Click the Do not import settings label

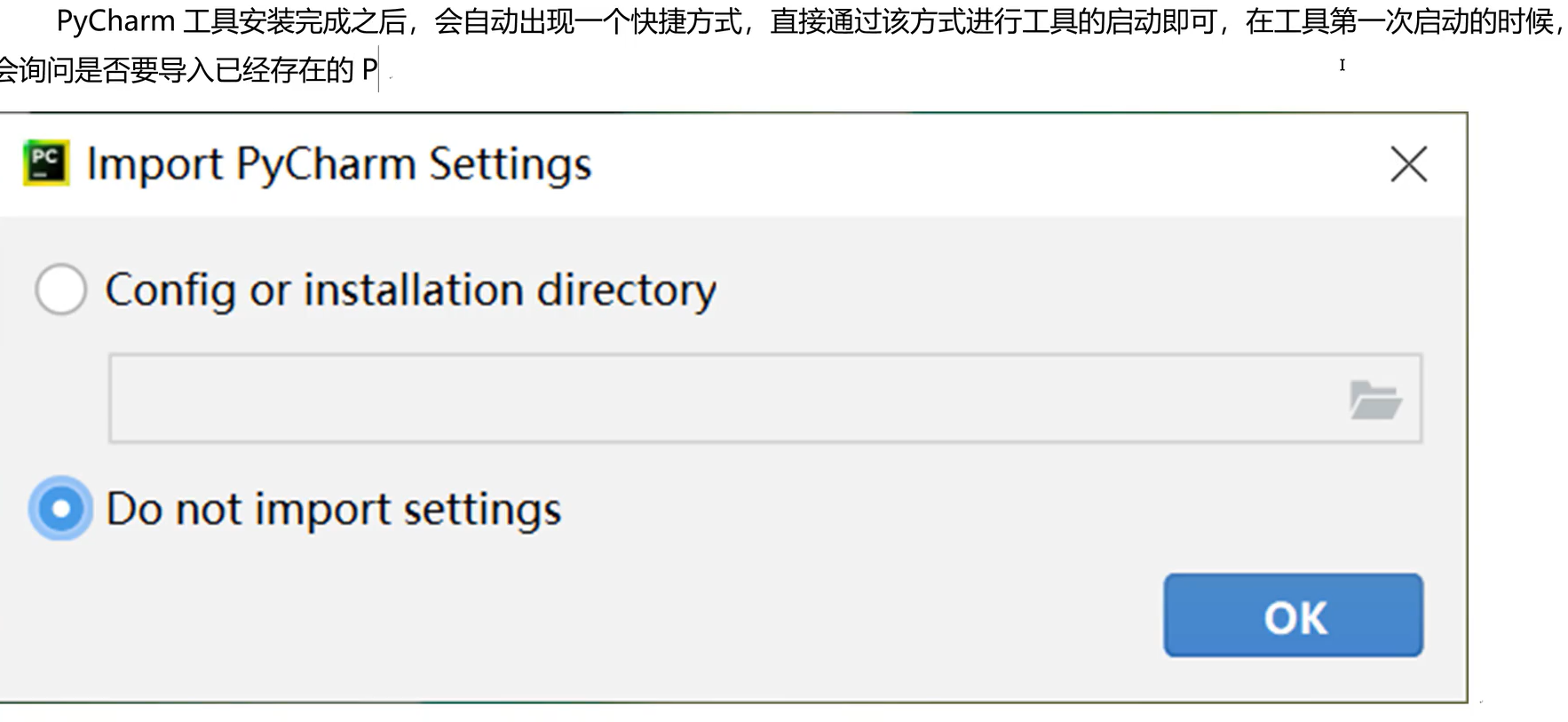tap(333, 508)
